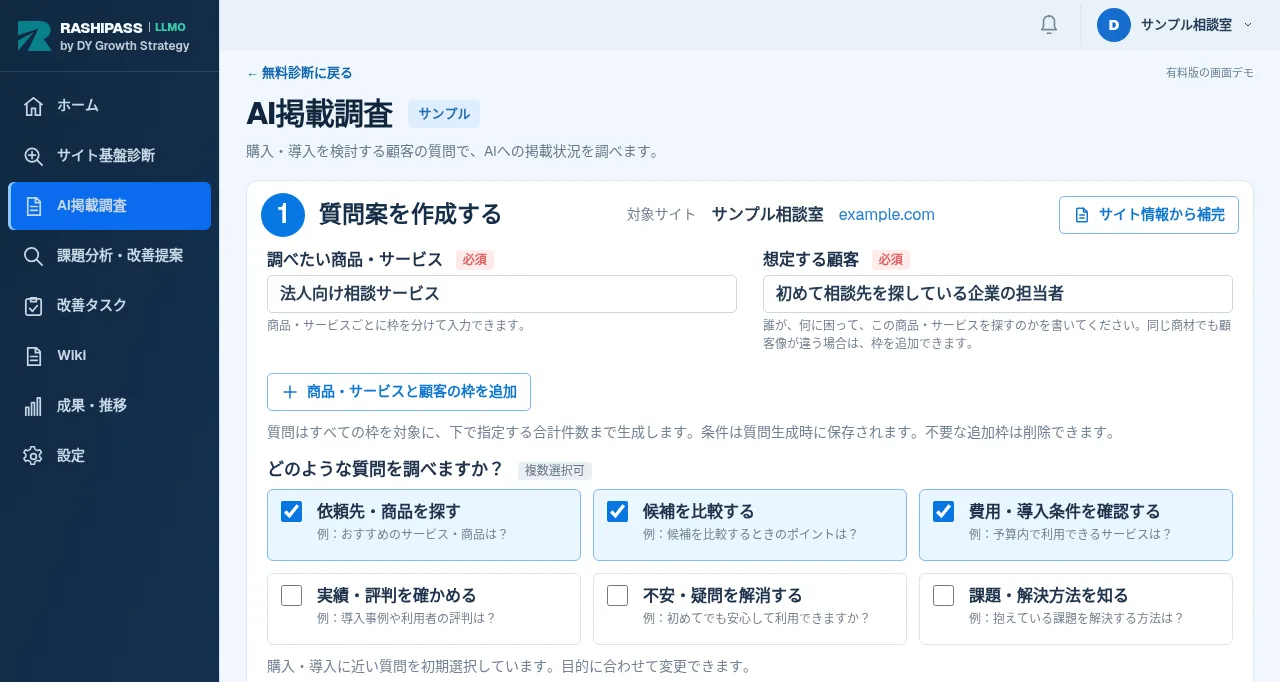Click the 必須 tag beside 調べたい商品・サービス
This screenshot has width=1280, height=682.
[474, 260]
